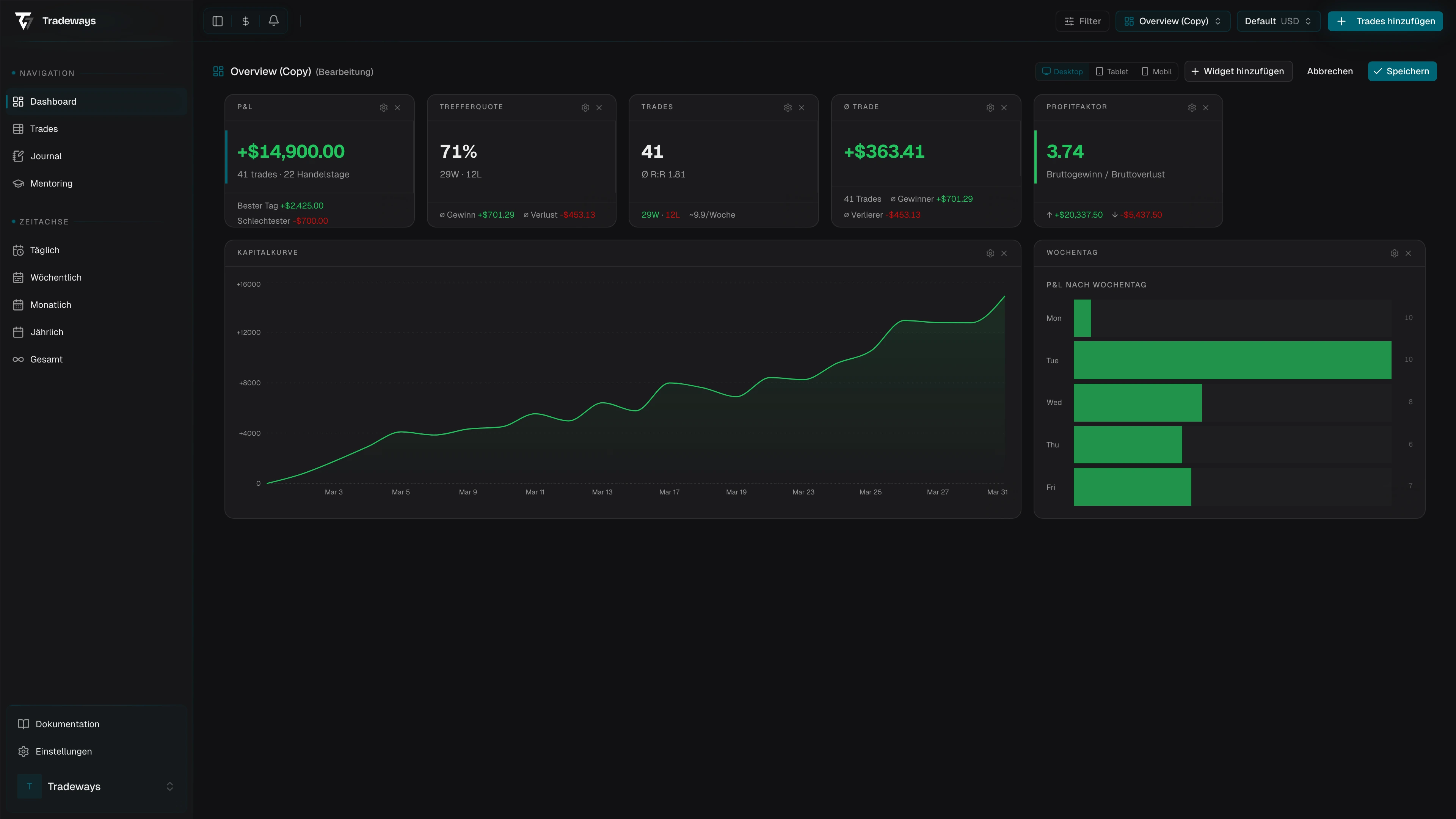This screenshot has width=1456, height=819.
Task: Click the Speichern button
Action: click(x=1402, y=71)
